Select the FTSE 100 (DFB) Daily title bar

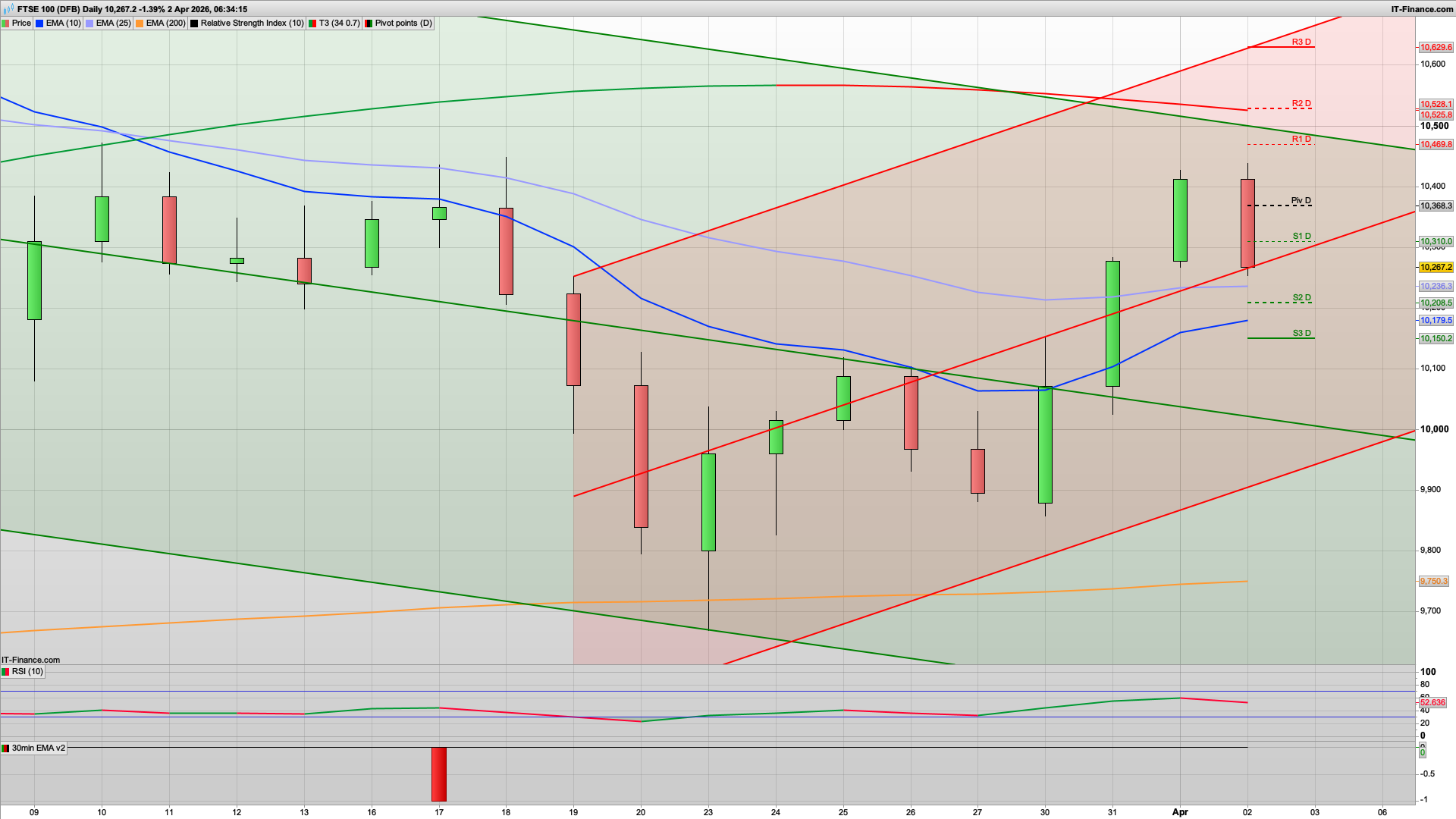tap(133, 10)
